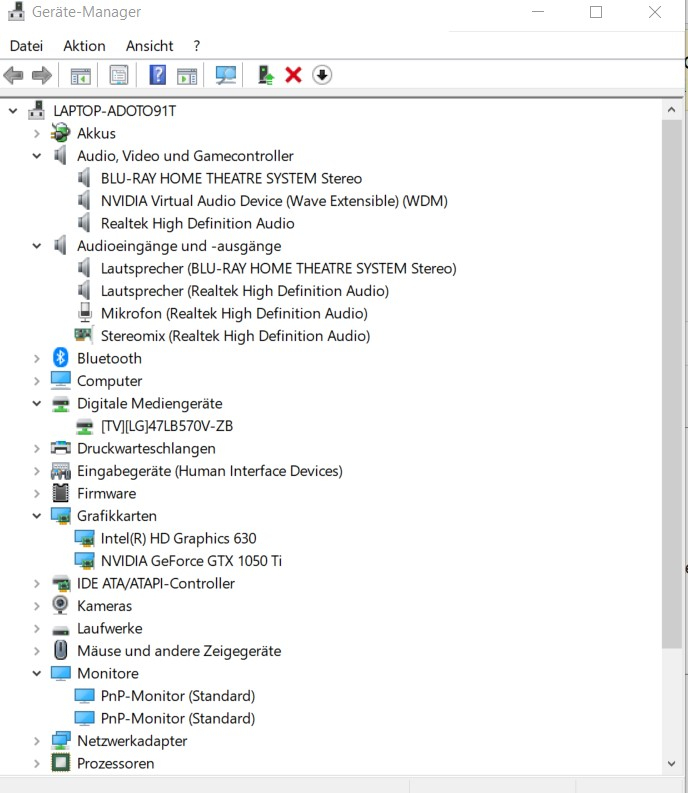The height and width of the screenshot is (793, 688).
Task: Toggle the action pane toolbar icon
Action: [x=187, y=75]
